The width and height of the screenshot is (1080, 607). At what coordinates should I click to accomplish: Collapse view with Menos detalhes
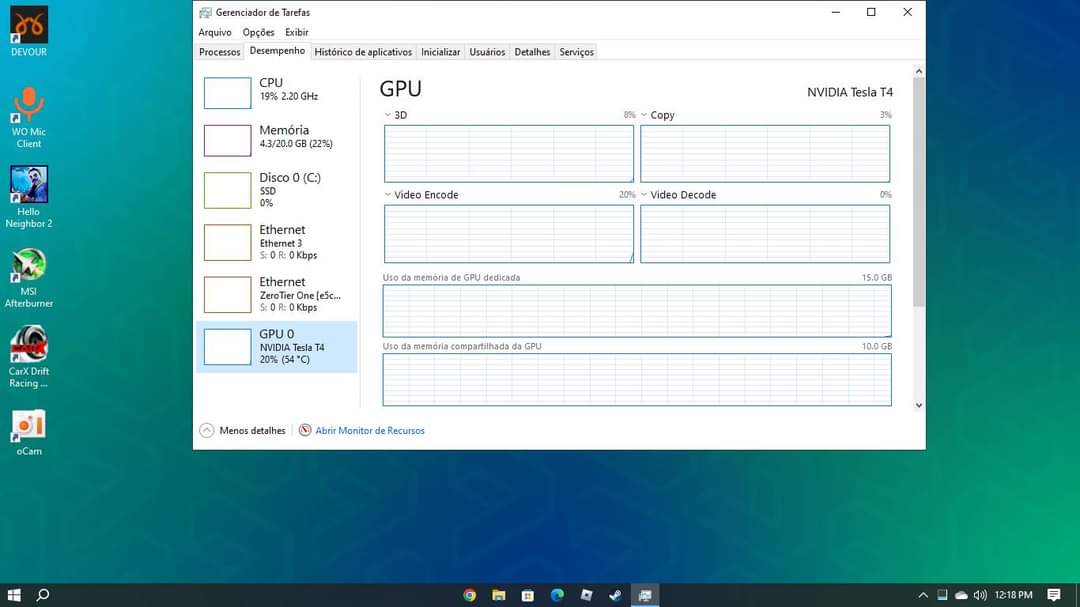point(243,431)
